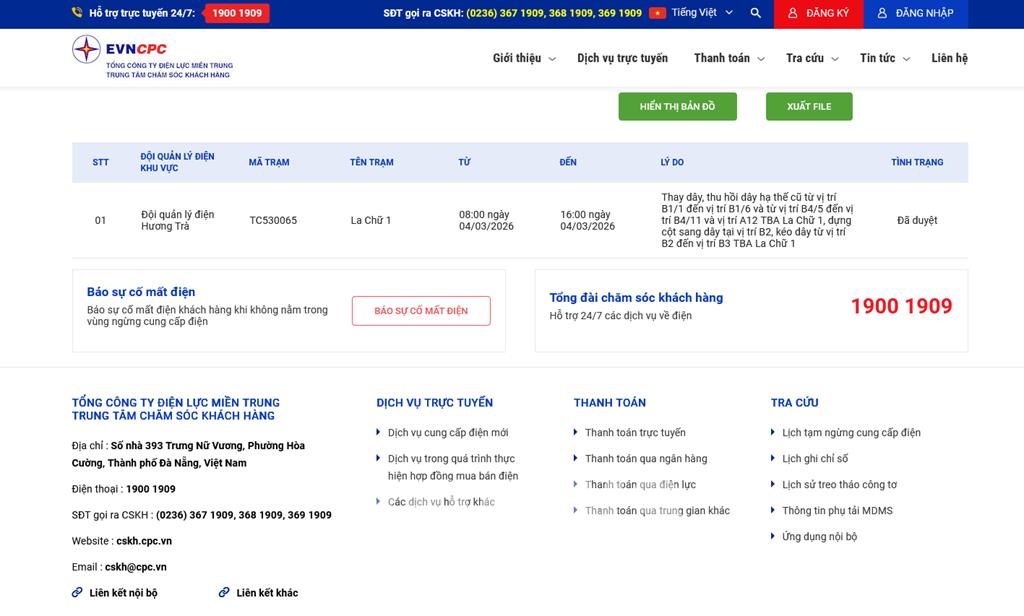
Task: Click the HIỂN THỊ BẢN ĐỒ button
Action: tap(677, 107)
